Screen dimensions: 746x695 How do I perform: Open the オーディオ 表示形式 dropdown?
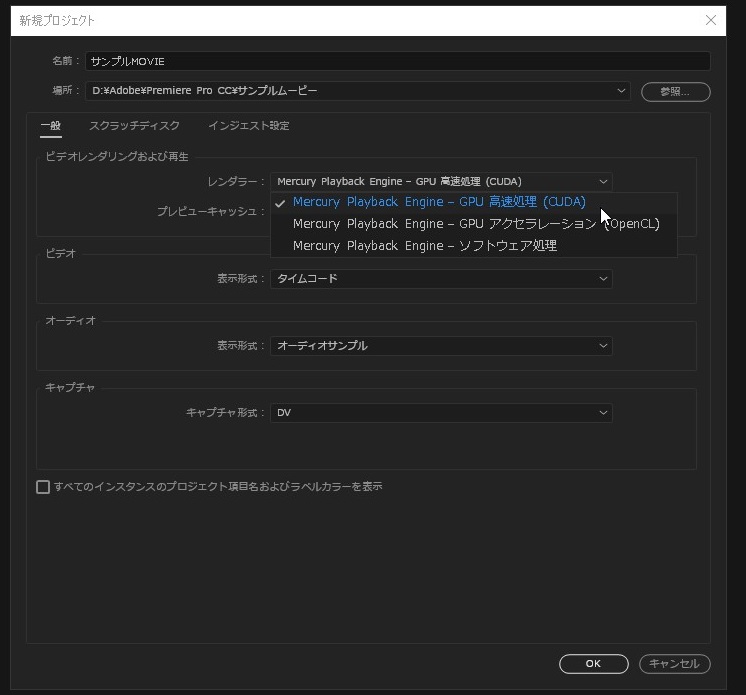click(440, 346)
